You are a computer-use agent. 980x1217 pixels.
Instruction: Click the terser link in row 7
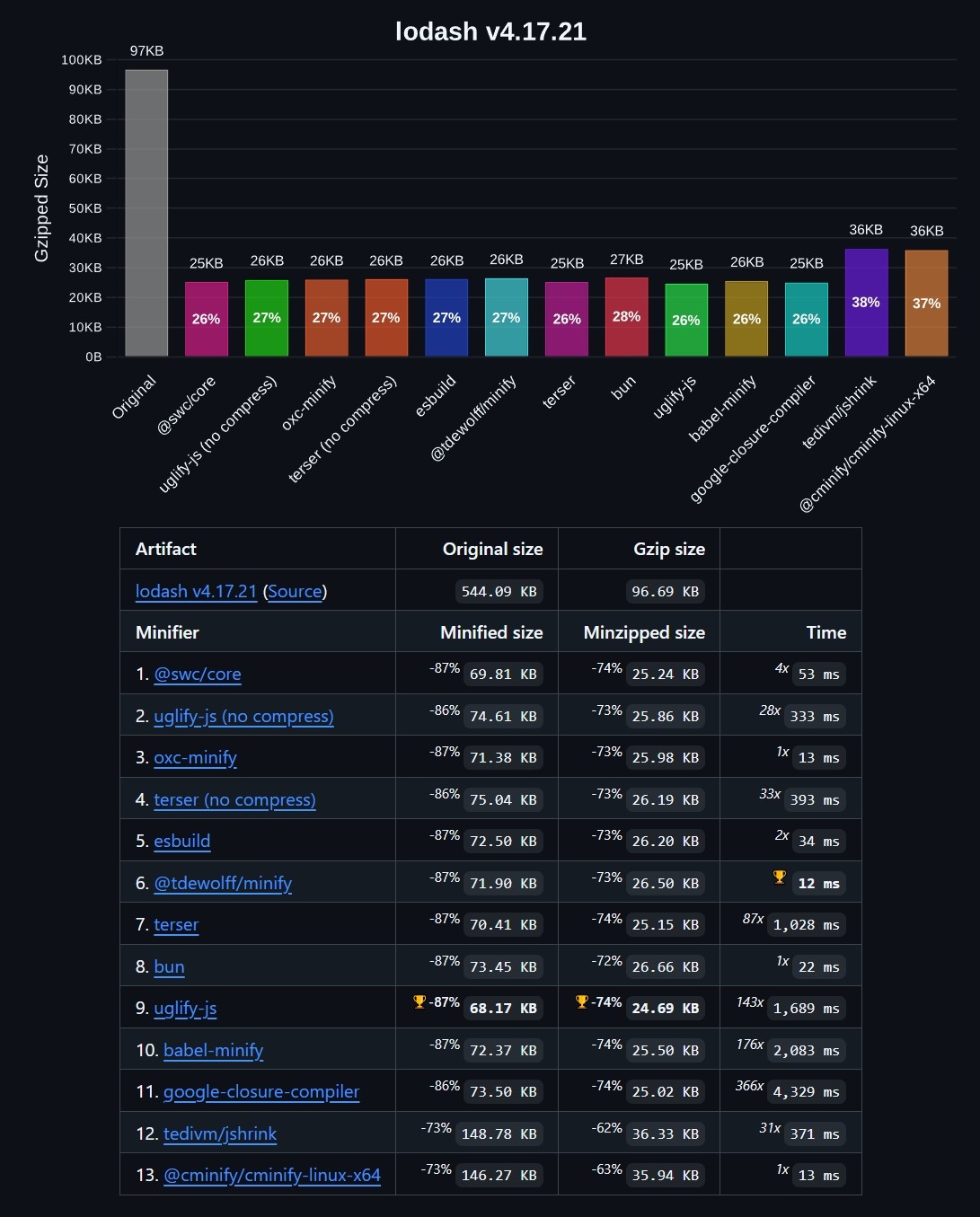click(x=176, y=924)
